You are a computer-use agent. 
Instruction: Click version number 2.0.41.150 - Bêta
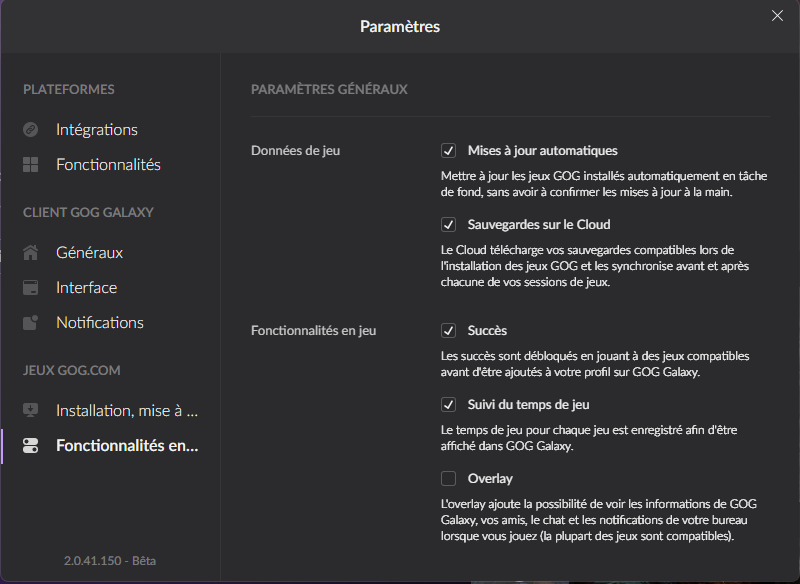click(110, 561)
